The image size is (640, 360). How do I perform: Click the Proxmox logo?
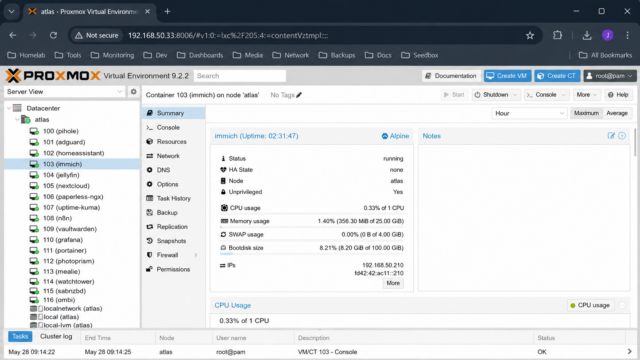53,76
